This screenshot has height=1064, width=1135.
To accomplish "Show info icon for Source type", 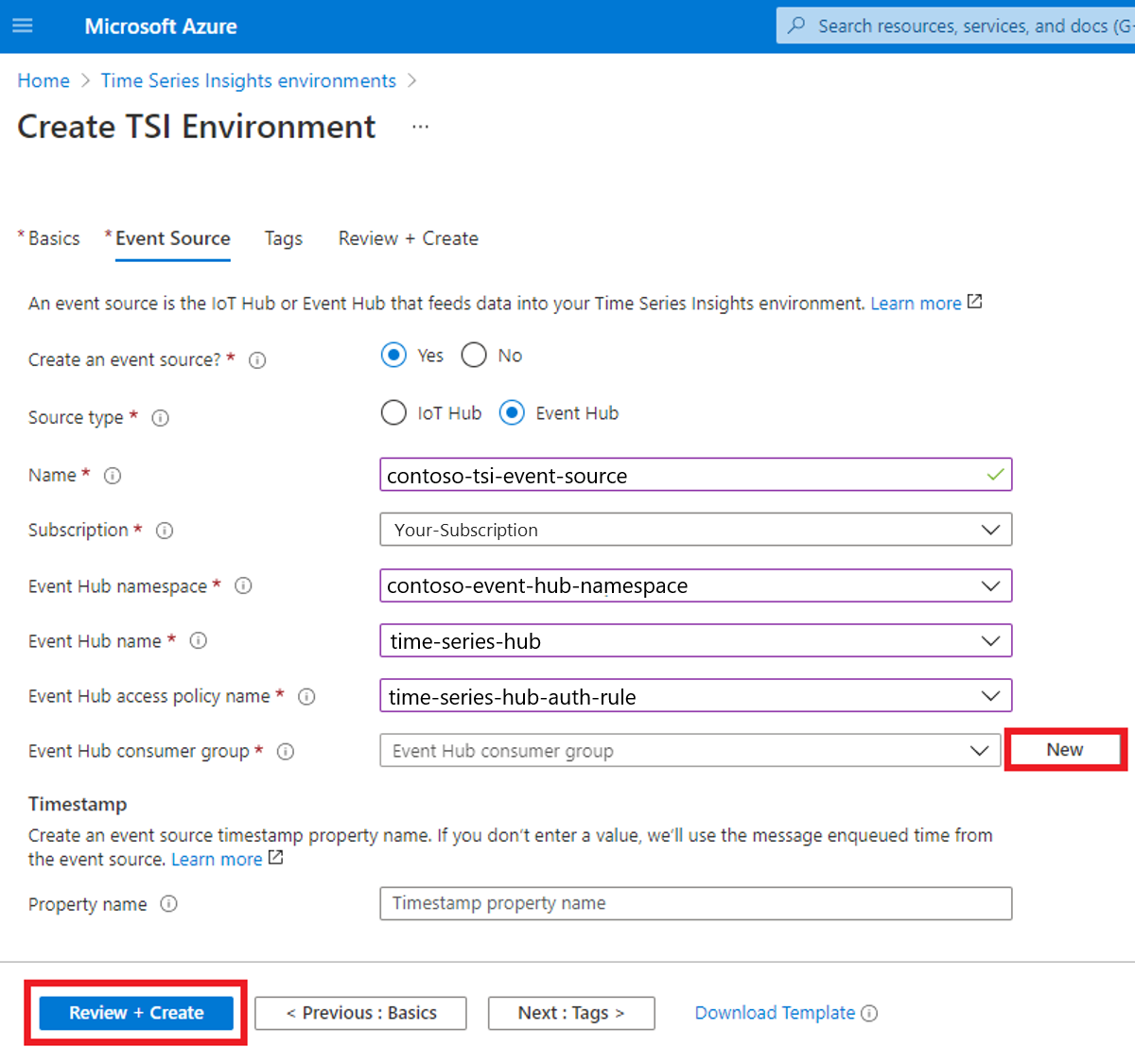I will click(x=161, y=418).
